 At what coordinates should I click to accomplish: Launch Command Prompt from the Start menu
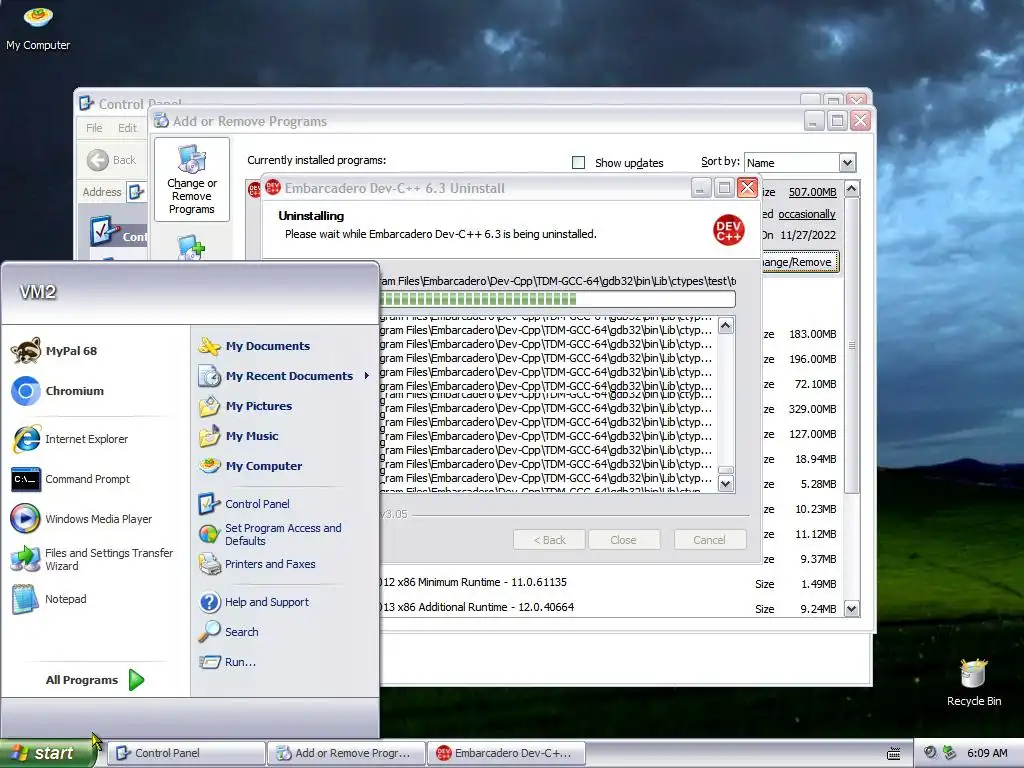coord(71,479)
